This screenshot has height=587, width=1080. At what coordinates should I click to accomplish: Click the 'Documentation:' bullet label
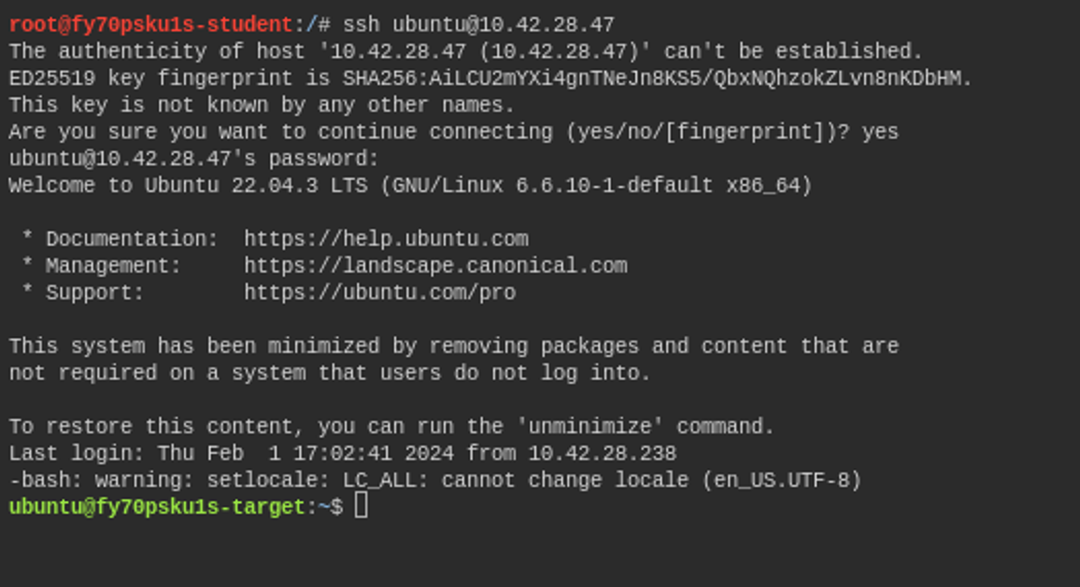[132, 238]
